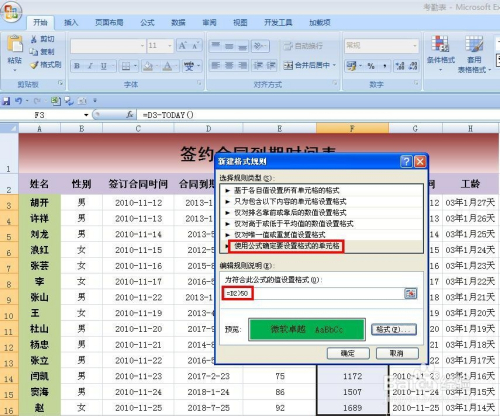This screenshot has height=416, width=500.
Task: Align text left in alignment group
Action: [216, 65]
